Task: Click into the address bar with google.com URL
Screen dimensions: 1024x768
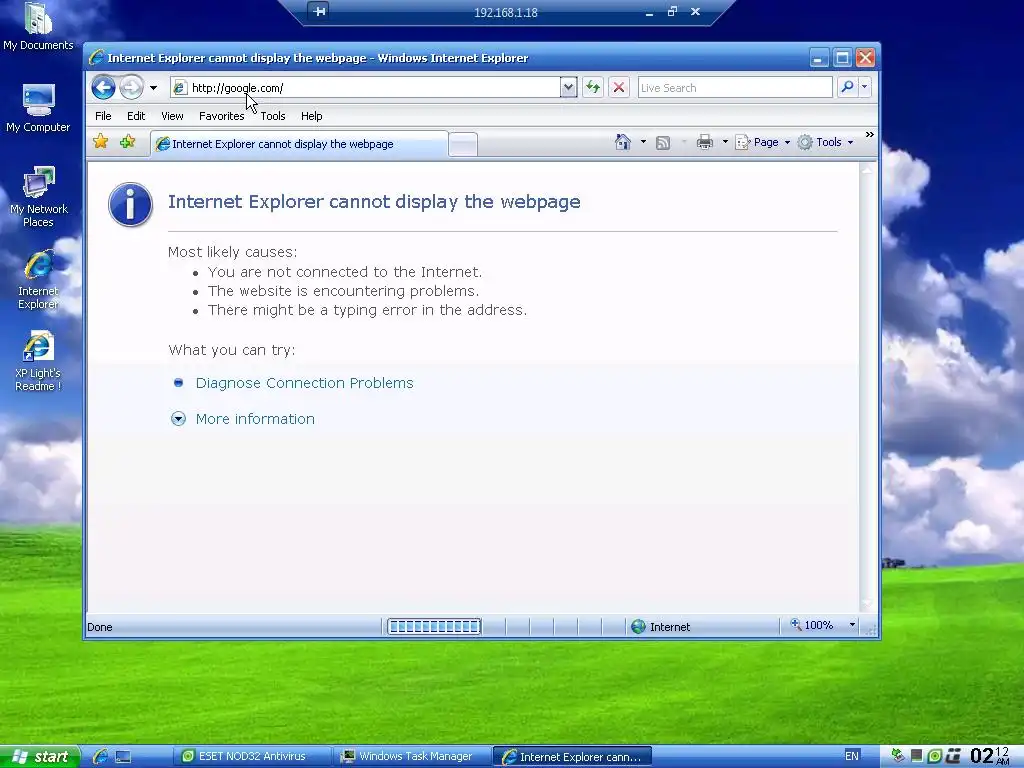Action: tap(366, 88)
